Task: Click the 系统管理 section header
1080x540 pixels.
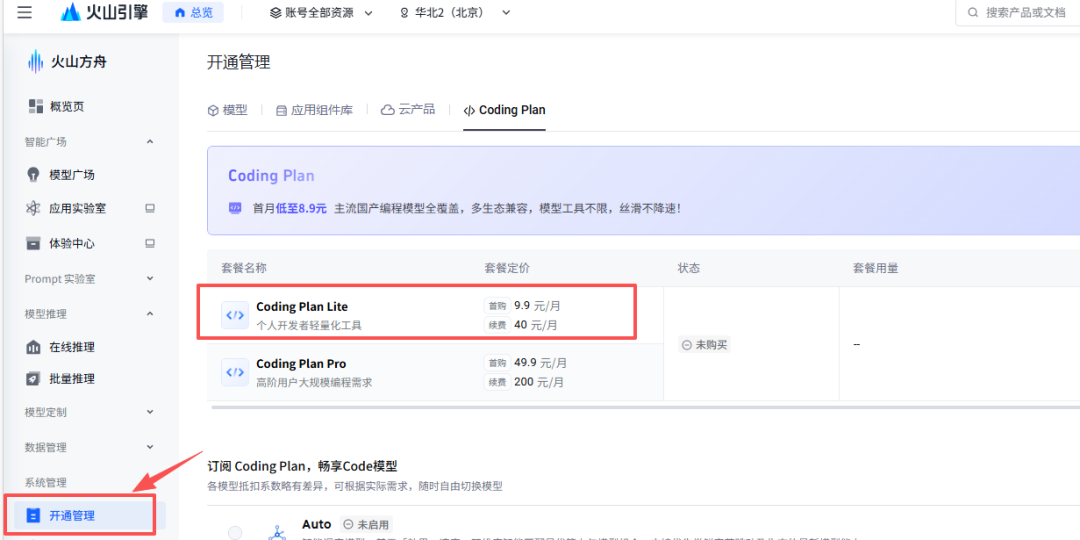Action: (45, 482)
